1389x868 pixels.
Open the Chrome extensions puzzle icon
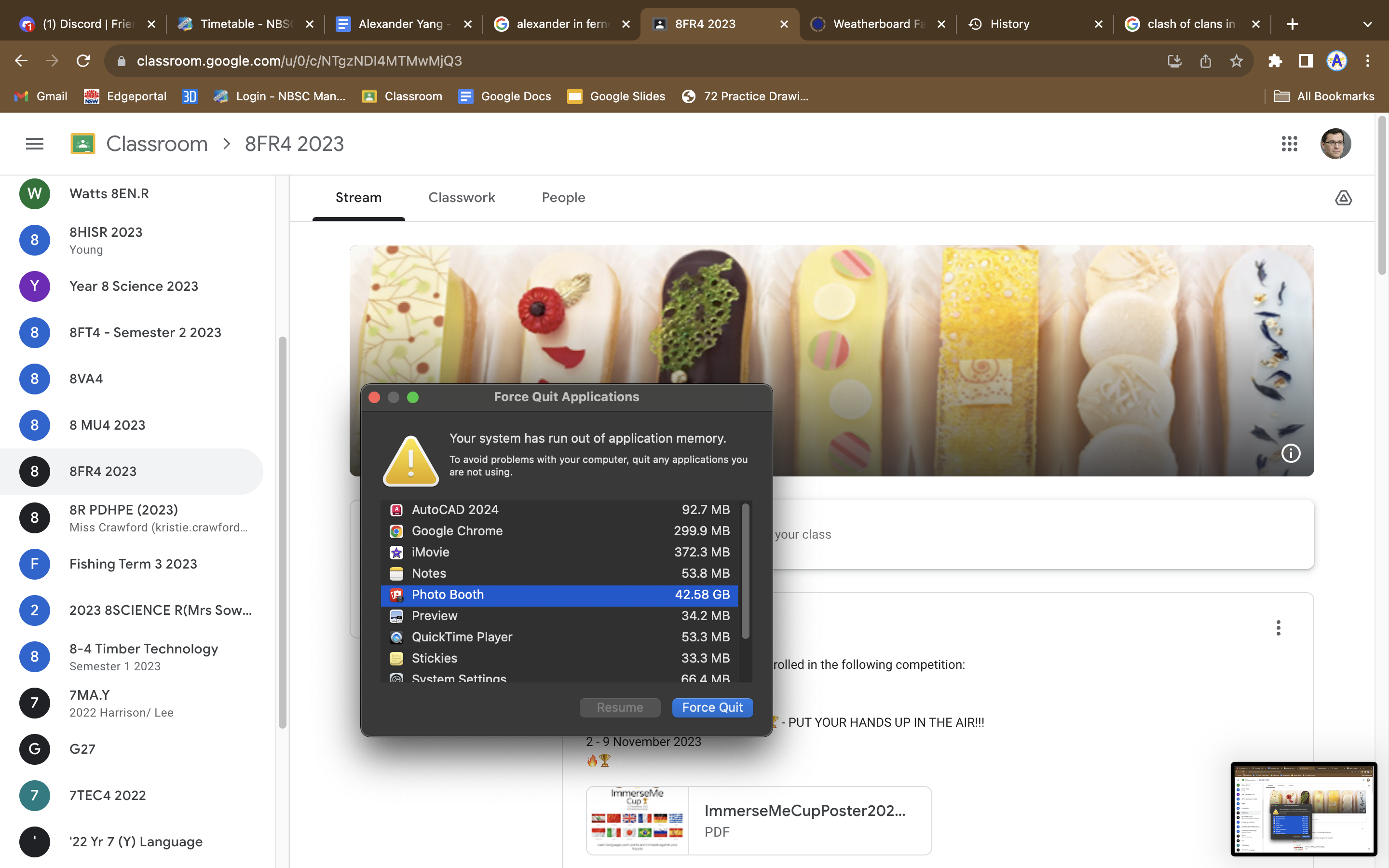pos(1275,61)
